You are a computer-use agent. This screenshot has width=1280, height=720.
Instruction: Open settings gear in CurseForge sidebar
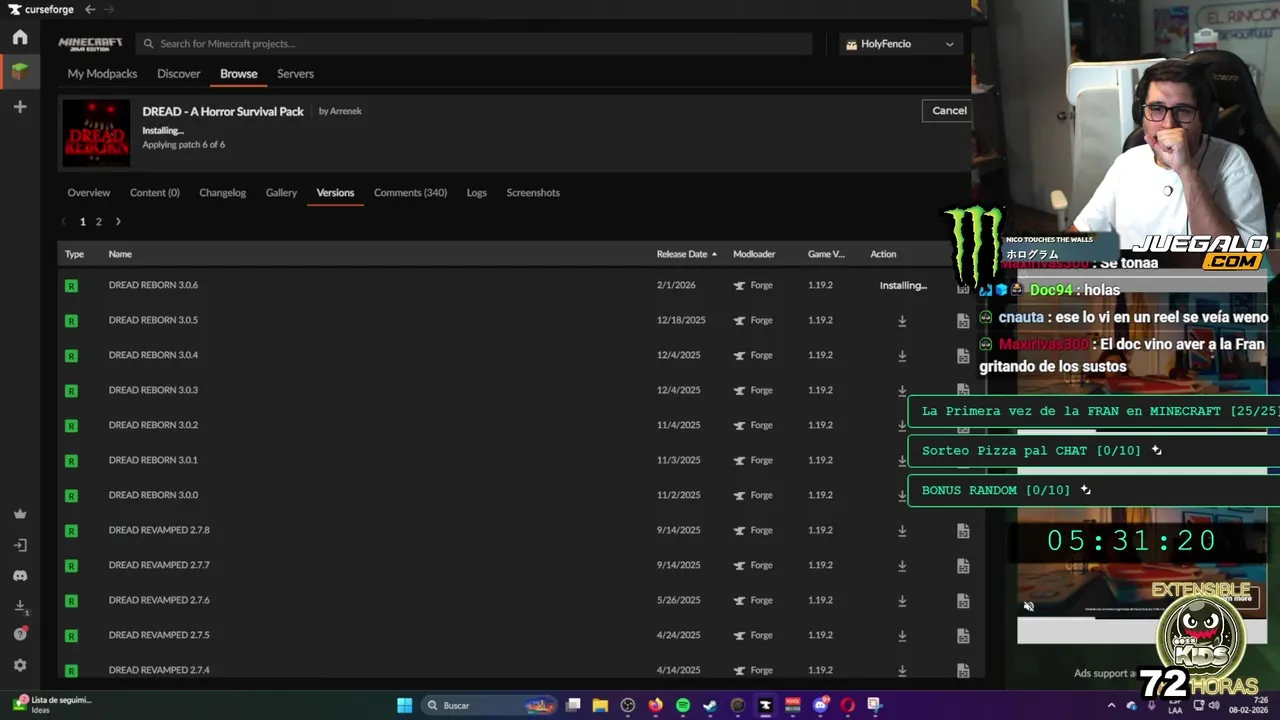pos(20,665)
